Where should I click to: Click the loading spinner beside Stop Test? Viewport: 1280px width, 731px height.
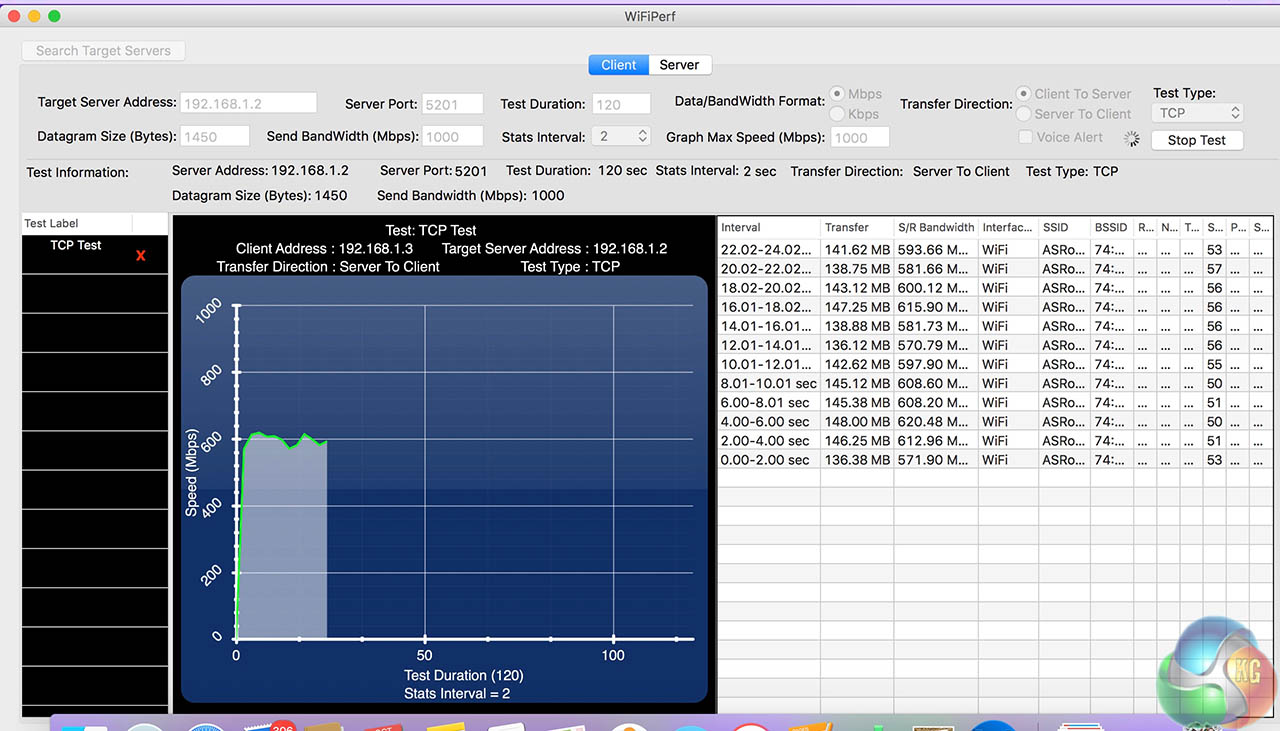click(x=1131, y=139)
